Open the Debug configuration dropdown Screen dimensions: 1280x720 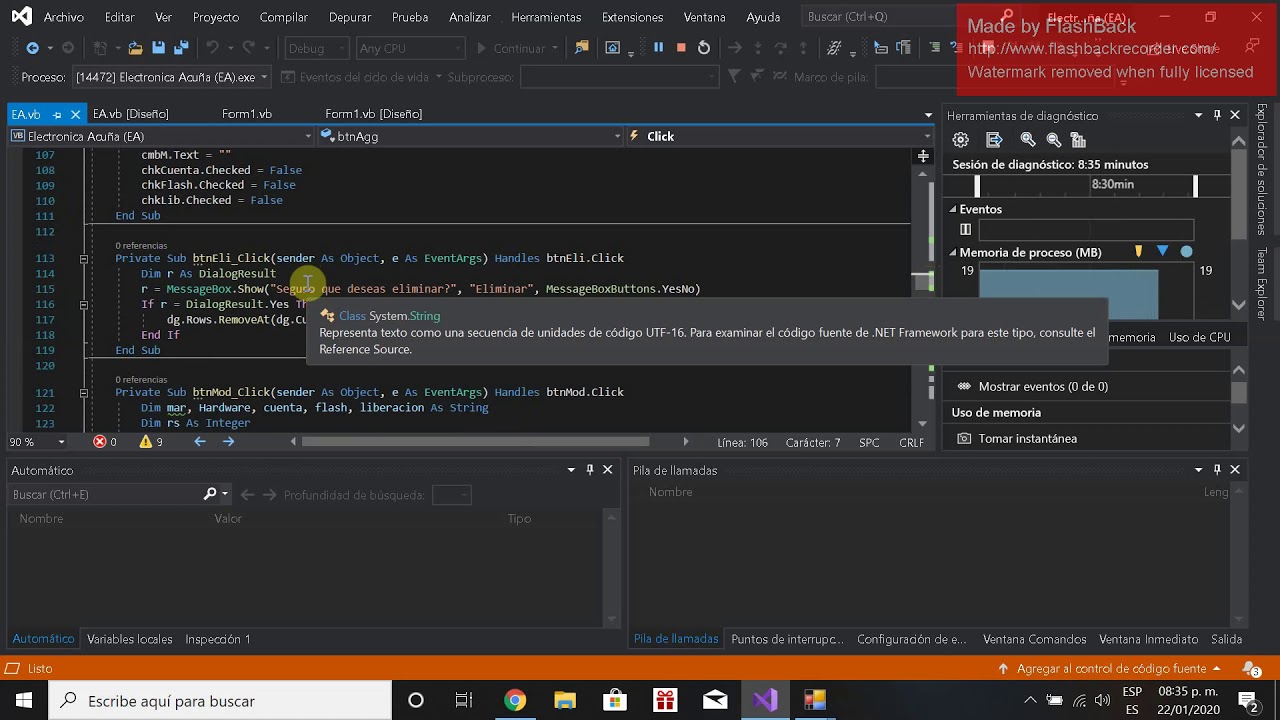pyautogui.click(x=316, y=48)
